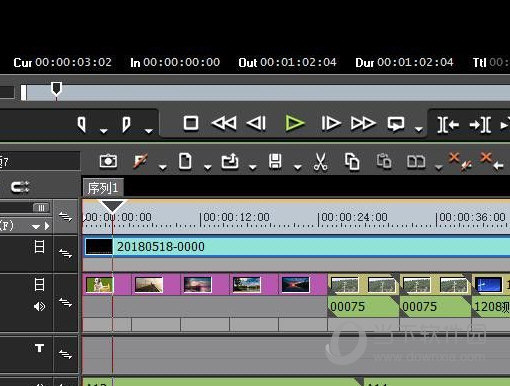Open the pen-style sequence settings icon
This screenshot has width=510, height=386.
(x=140, y=161)
